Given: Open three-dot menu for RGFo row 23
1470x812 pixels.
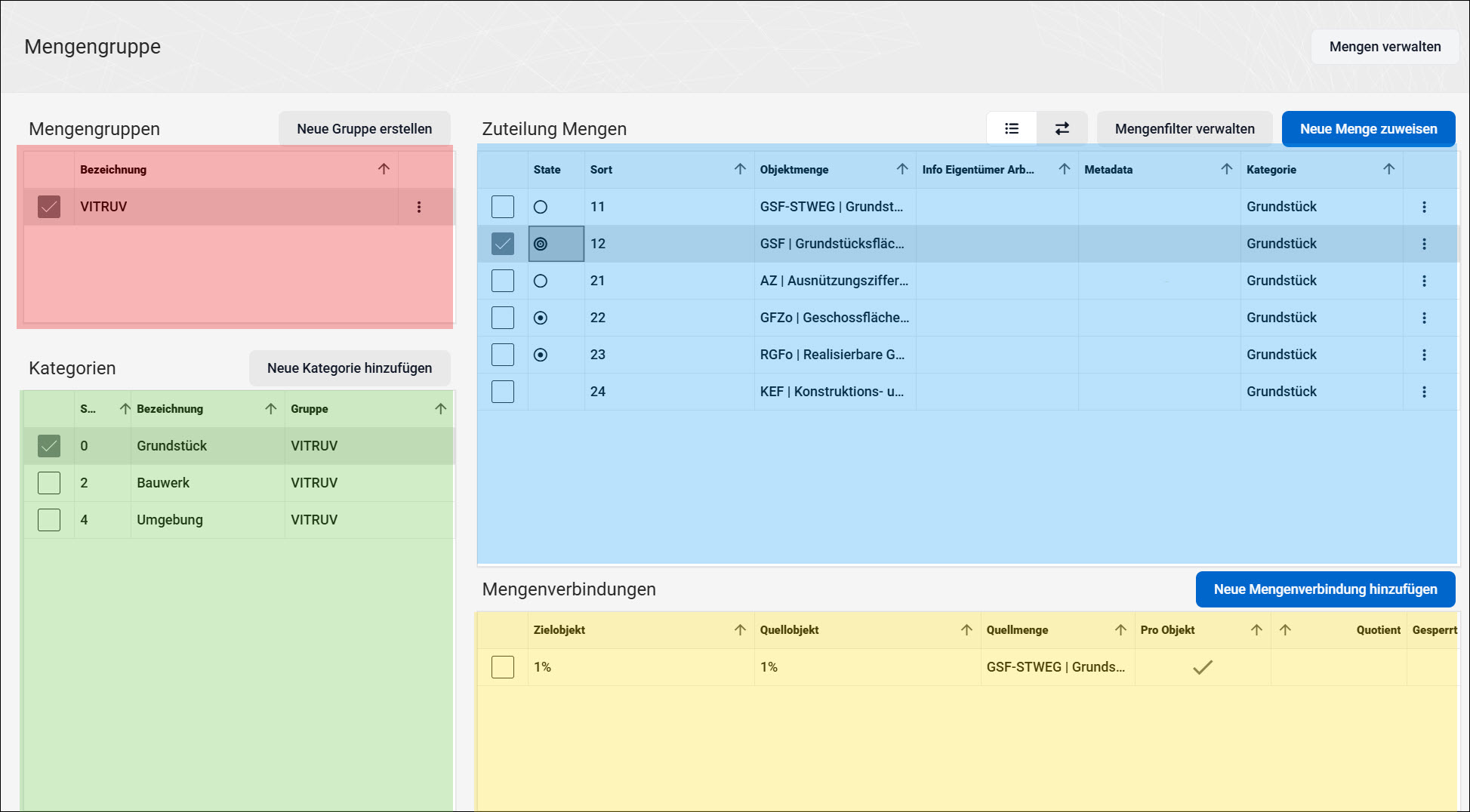Looking at the screenshot, I should pos(1424,355).
